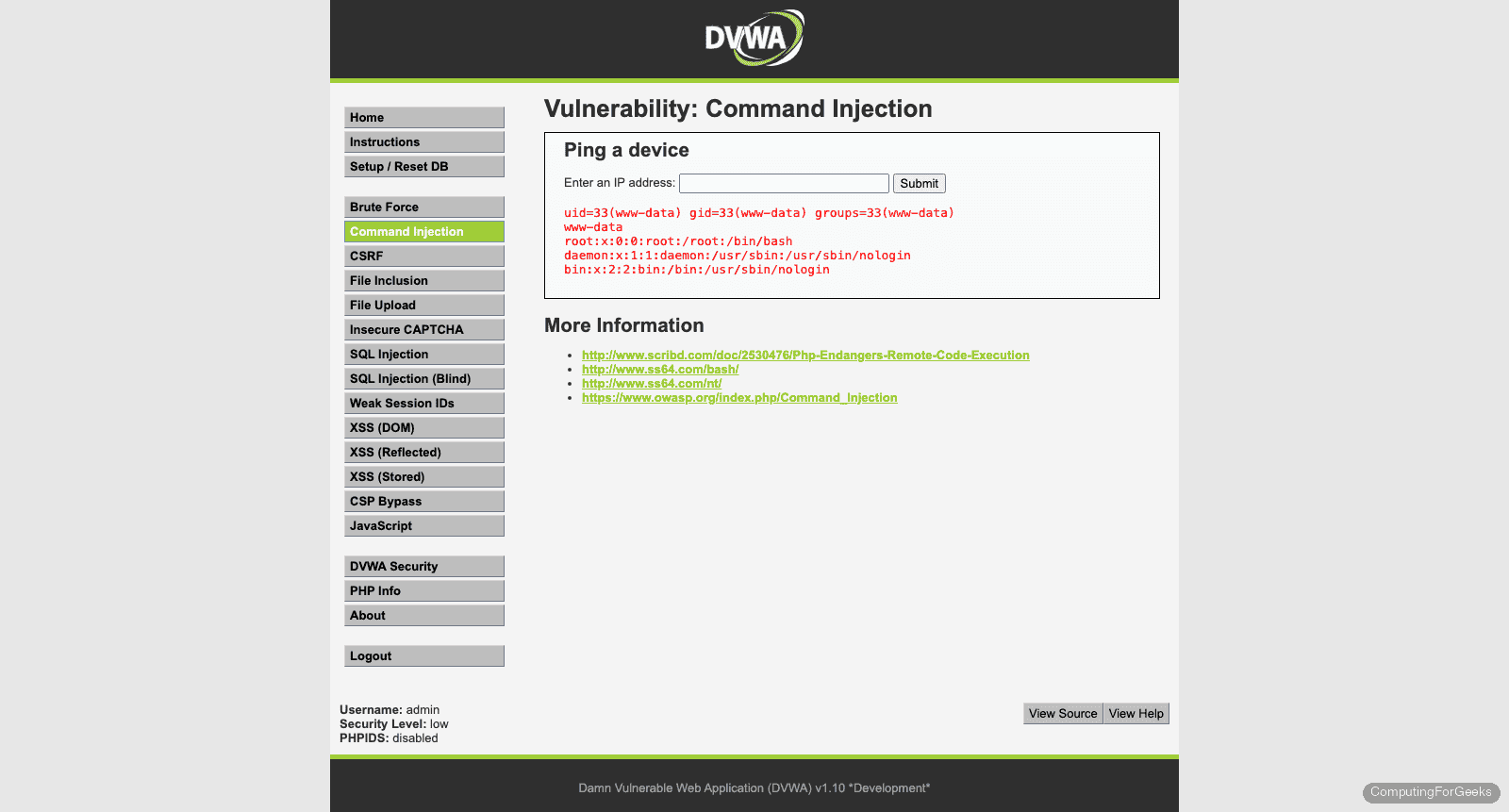
Task: Click the 'Ping a device' heading
Action: (626, 151)
